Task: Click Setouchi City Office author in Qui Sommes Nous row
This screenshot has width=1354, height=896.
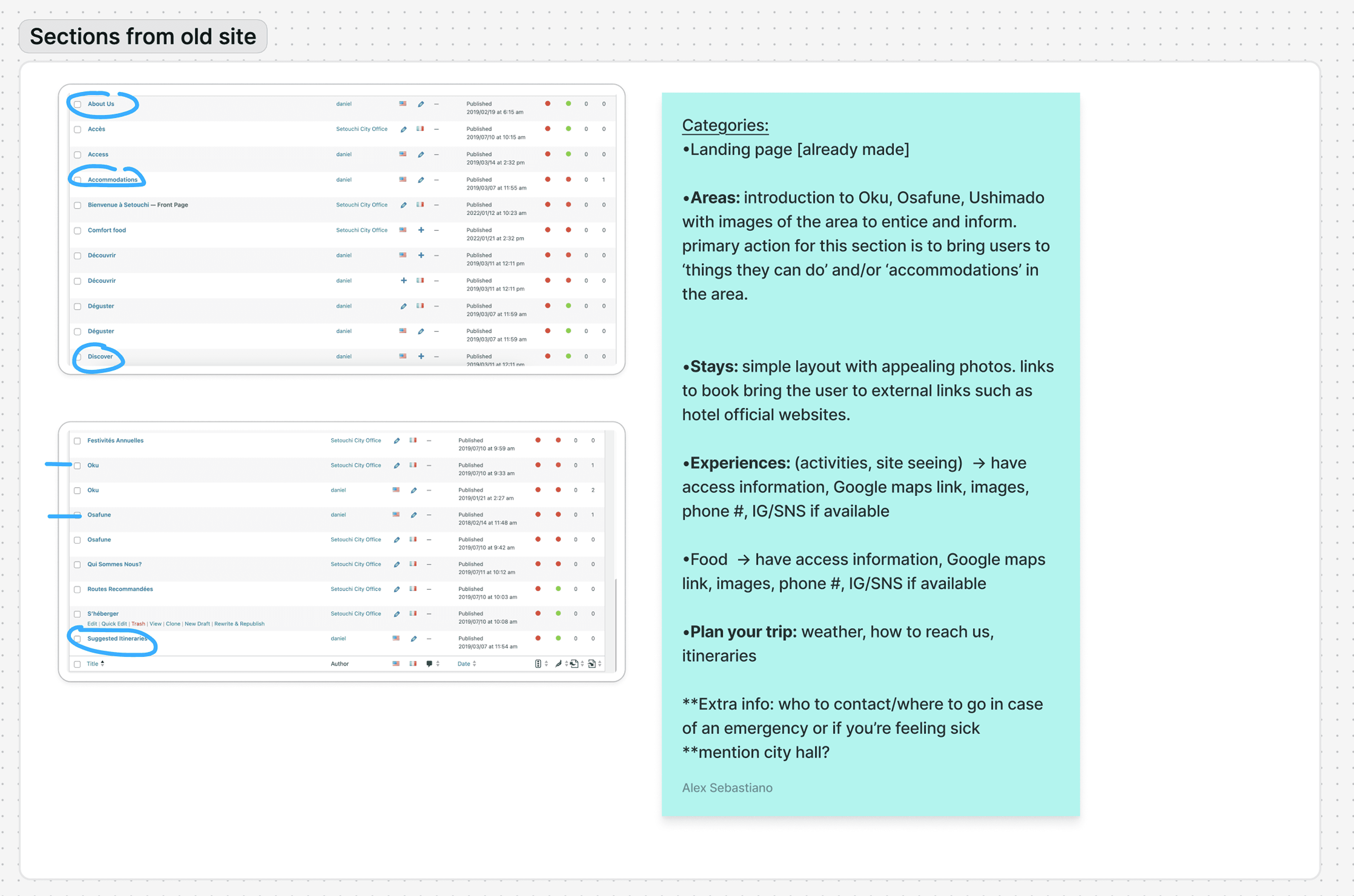Action: coord(355,564)
